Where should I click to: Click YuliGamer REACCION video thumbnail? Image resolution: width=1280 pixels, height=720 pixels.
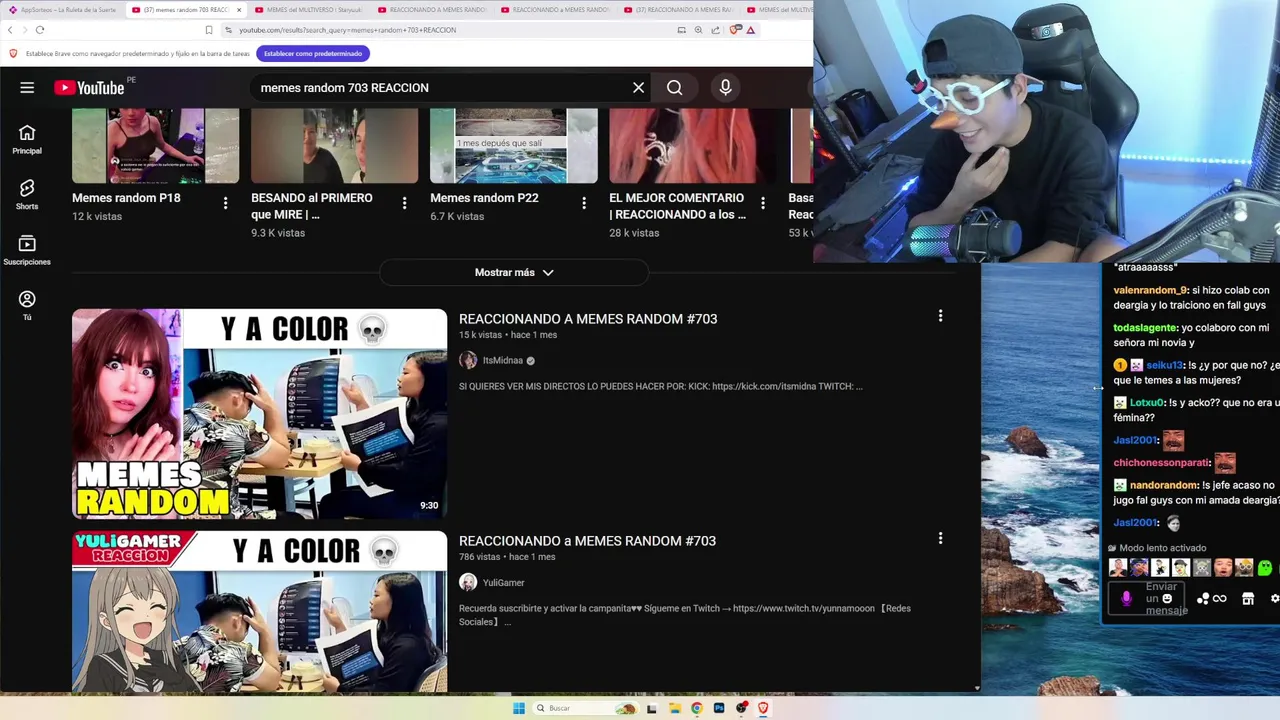click(x=259, y=611)
